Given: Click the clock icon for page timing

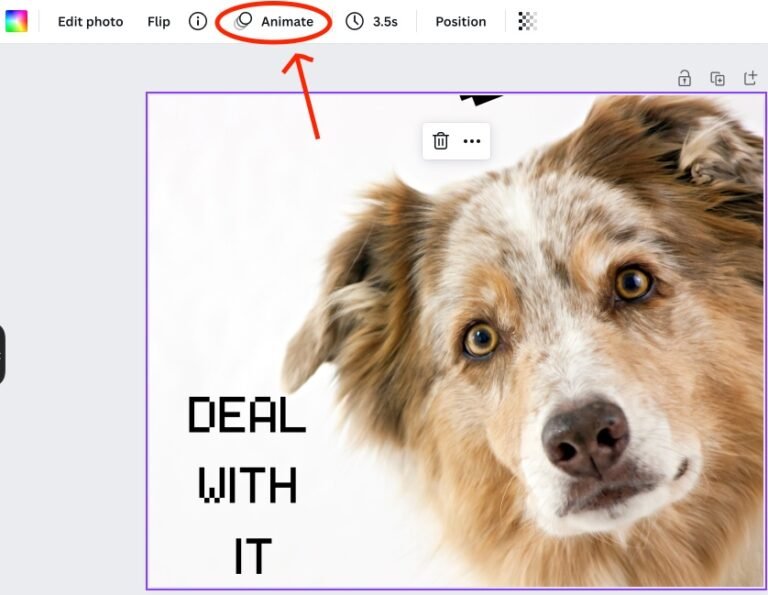Looking at the screenshot, I should coord(355,22).
